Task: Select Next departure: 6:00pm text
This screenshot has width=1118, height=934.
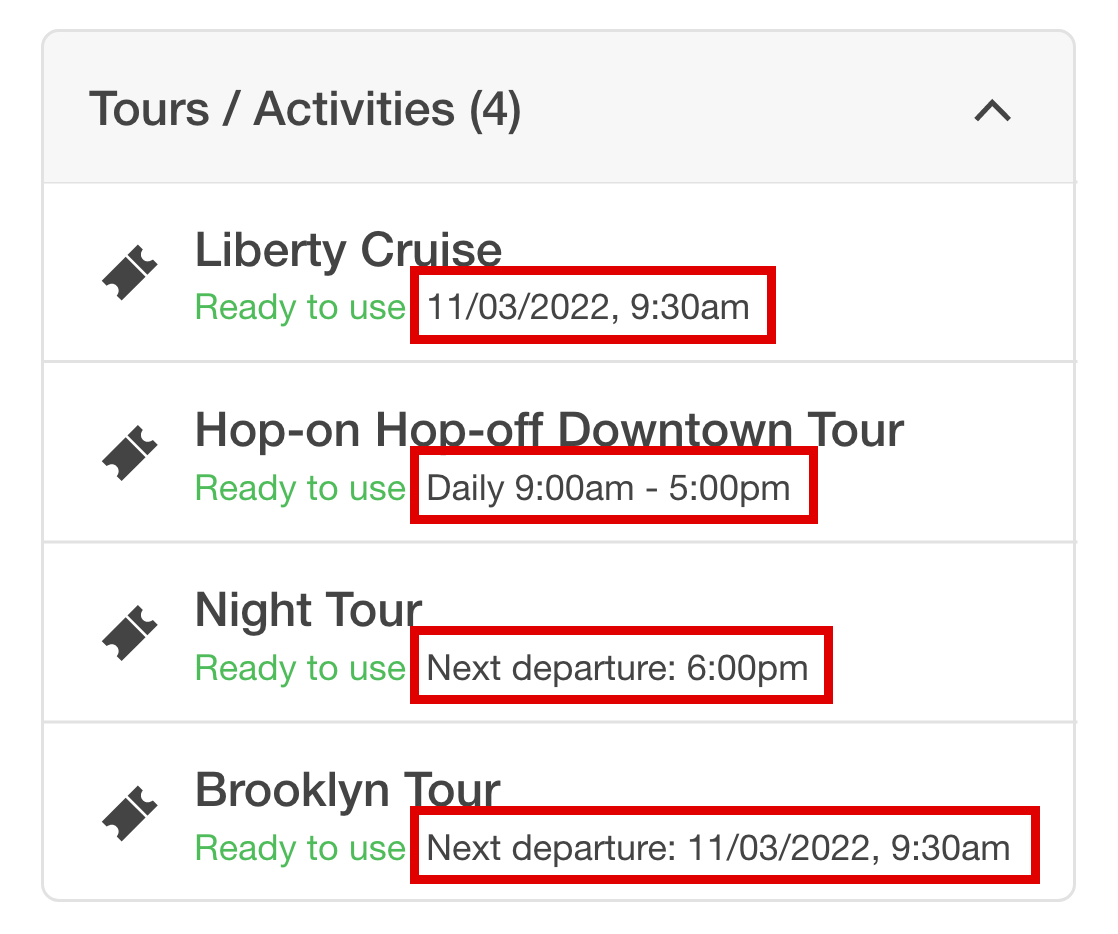Action: click(x=617, y=668)
